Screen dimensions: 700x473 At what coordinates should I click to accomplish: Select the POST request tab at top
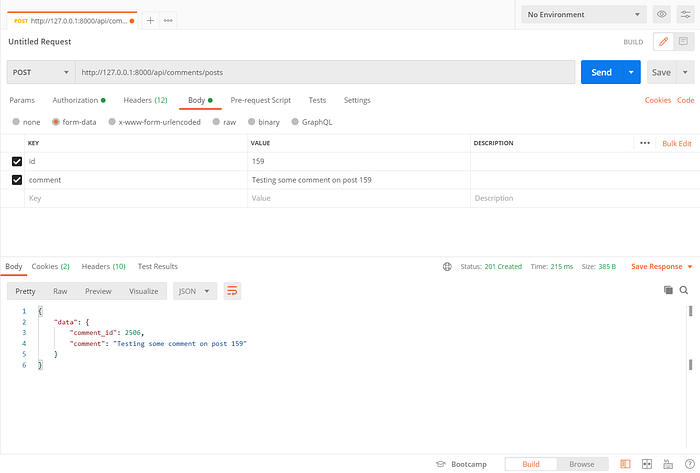coord(72,21)
